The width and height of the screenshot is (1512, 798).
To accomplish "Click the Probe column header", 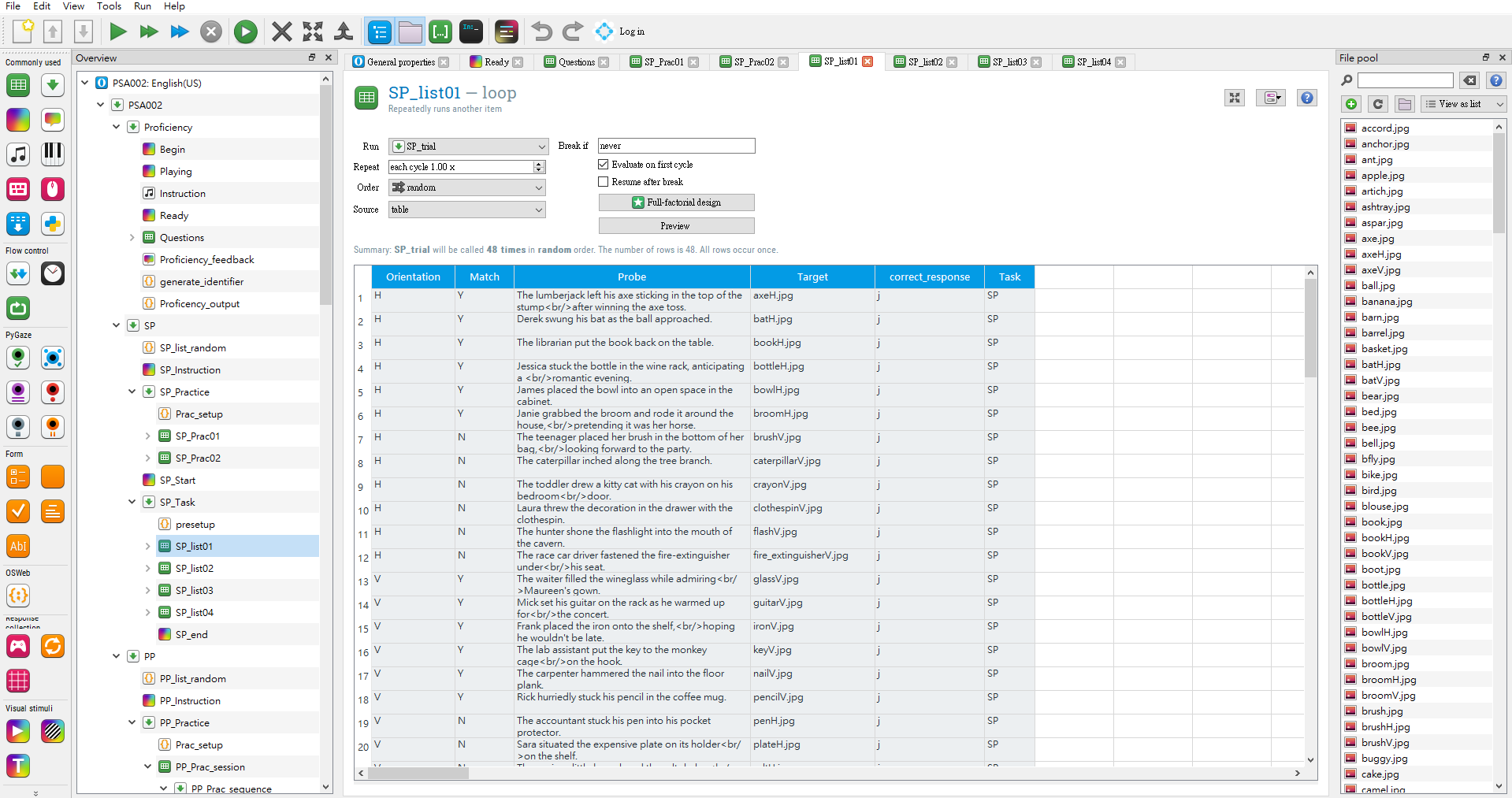I will [x=632, y=277].
